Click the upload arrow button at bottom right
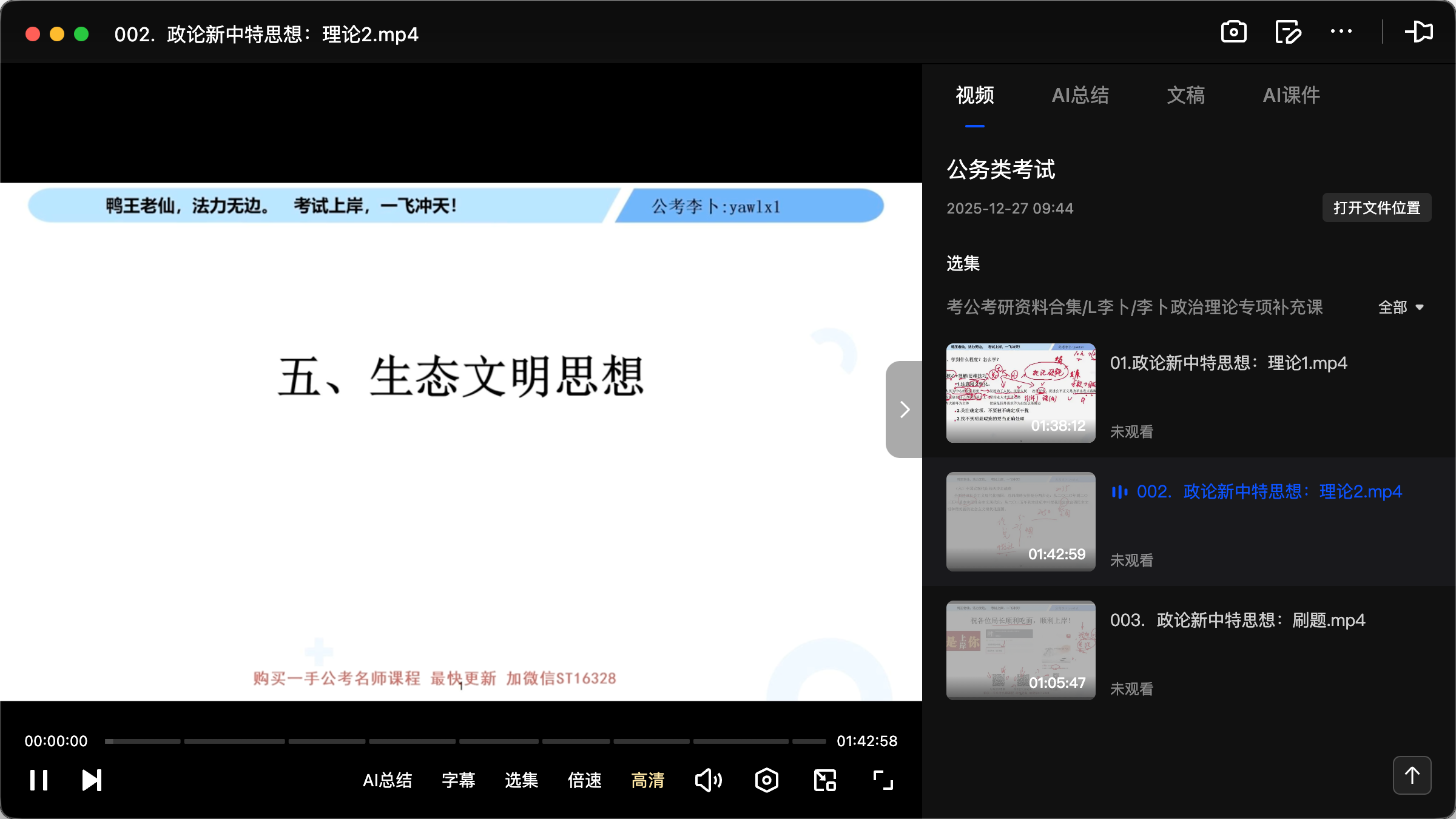Viewport: 1456px width, 819px height. pyautogui.click(x=1412, y=775)
